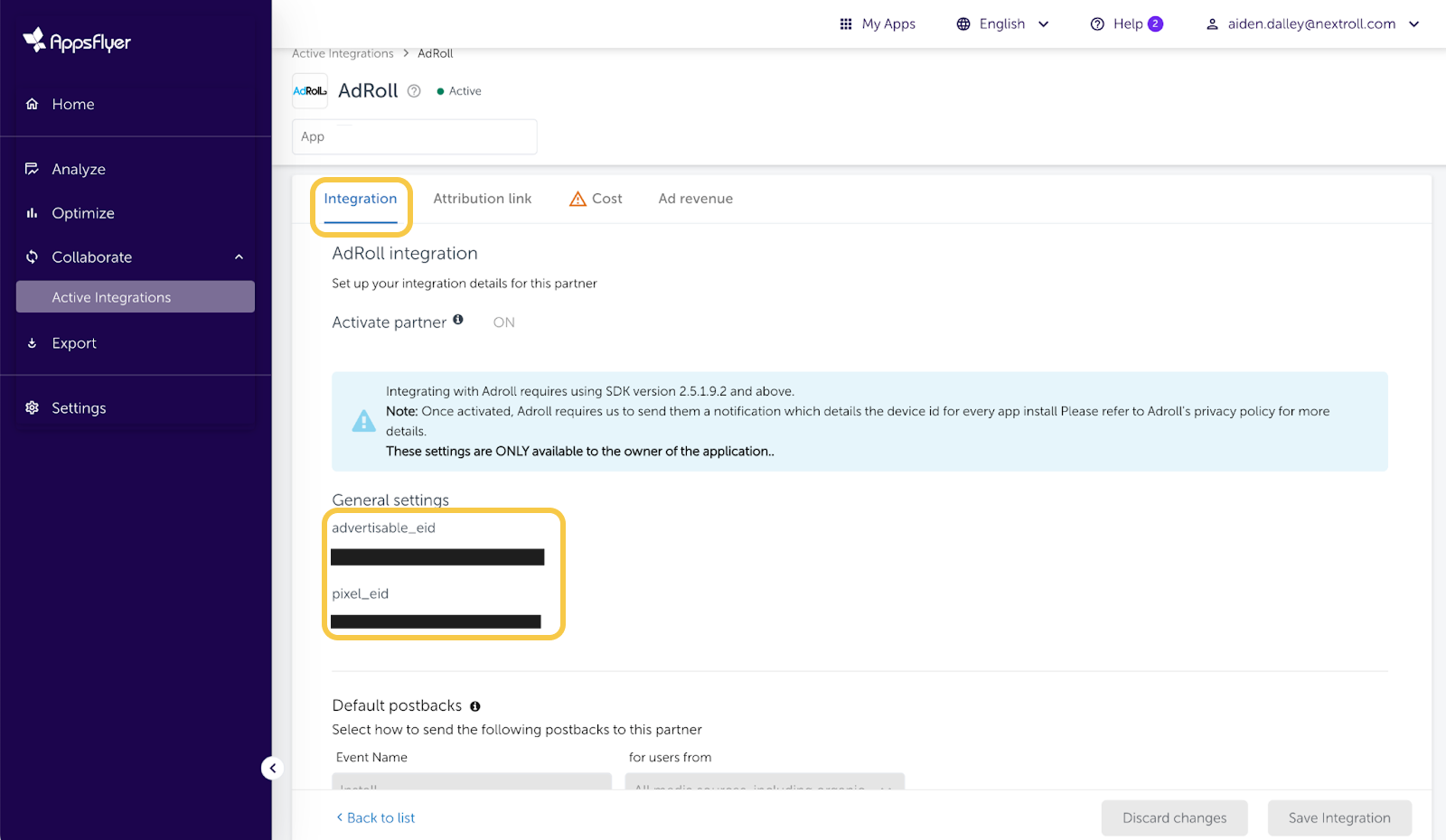Click the AdRoll logo thumbnail
The width and height of the screenshot is (1446, 840).
point(310,91)
